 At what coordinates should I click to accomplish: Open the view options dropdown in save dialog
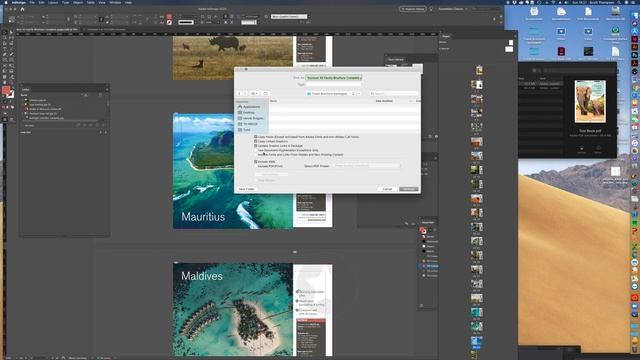click(254, 93)
